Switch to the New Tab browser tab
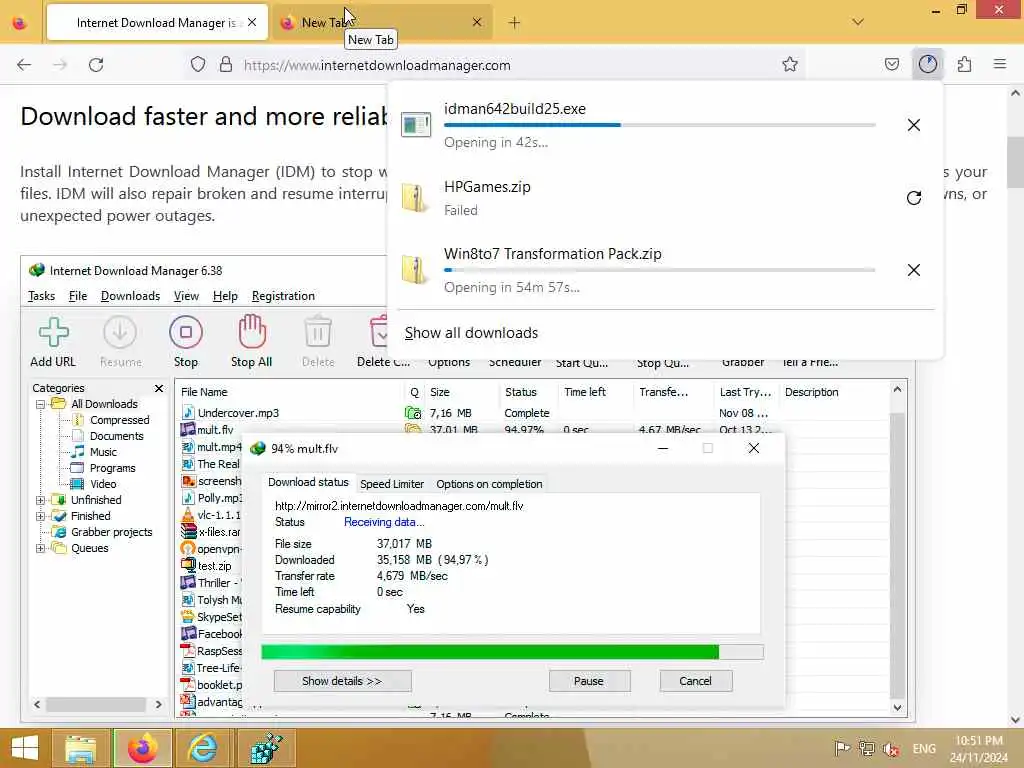Image resolution: width=1024 pixels, height=768 pixels. [381, 23]
